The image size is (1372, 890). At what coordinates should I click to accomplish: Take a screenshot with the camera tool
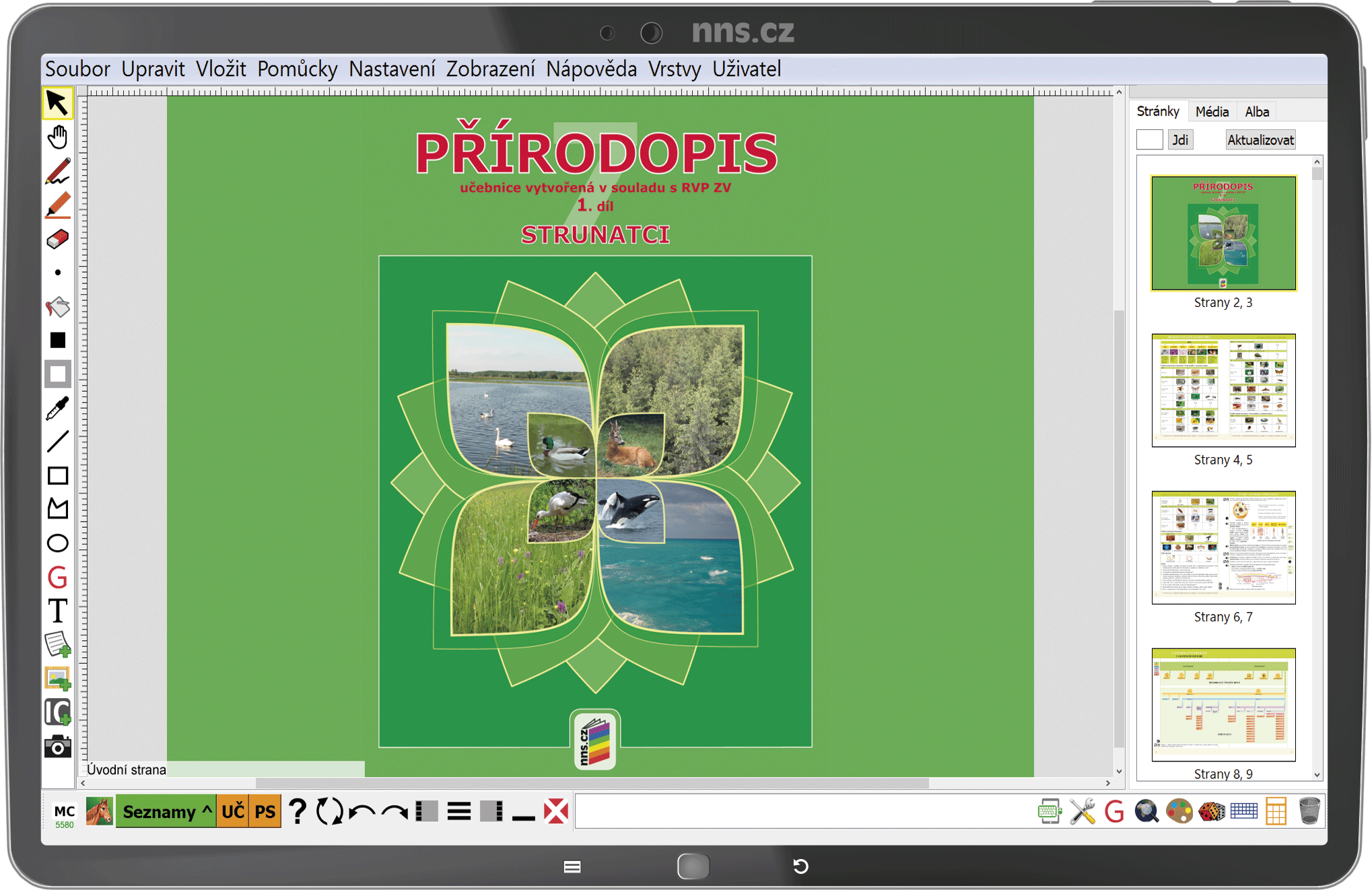click(58, 747)
